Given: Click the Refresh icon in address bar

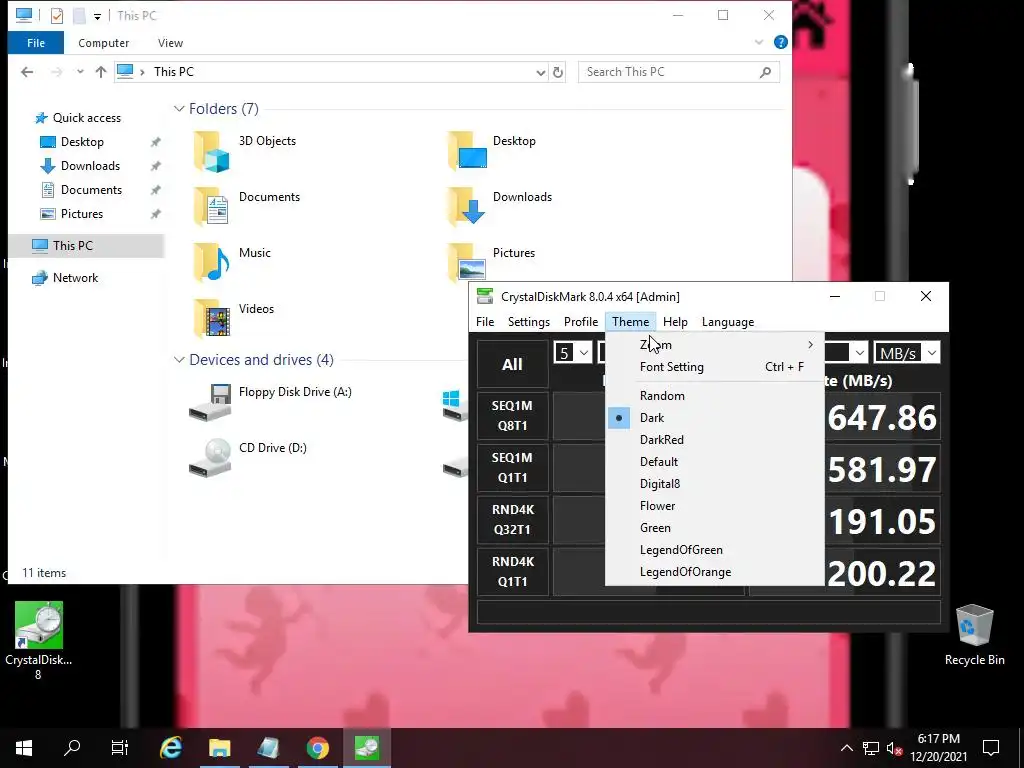Looking at the screenshot, I should click(558, 72).
